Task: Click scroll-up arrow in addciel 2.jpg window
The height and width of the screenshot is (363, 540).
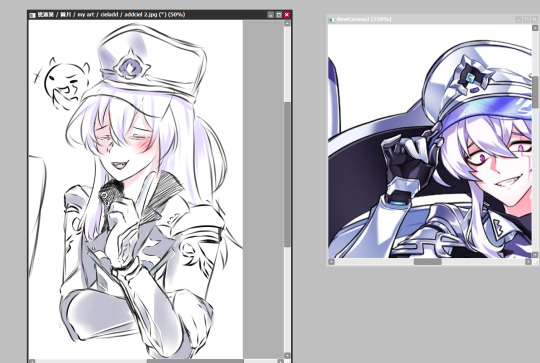Action: (287, 23)
